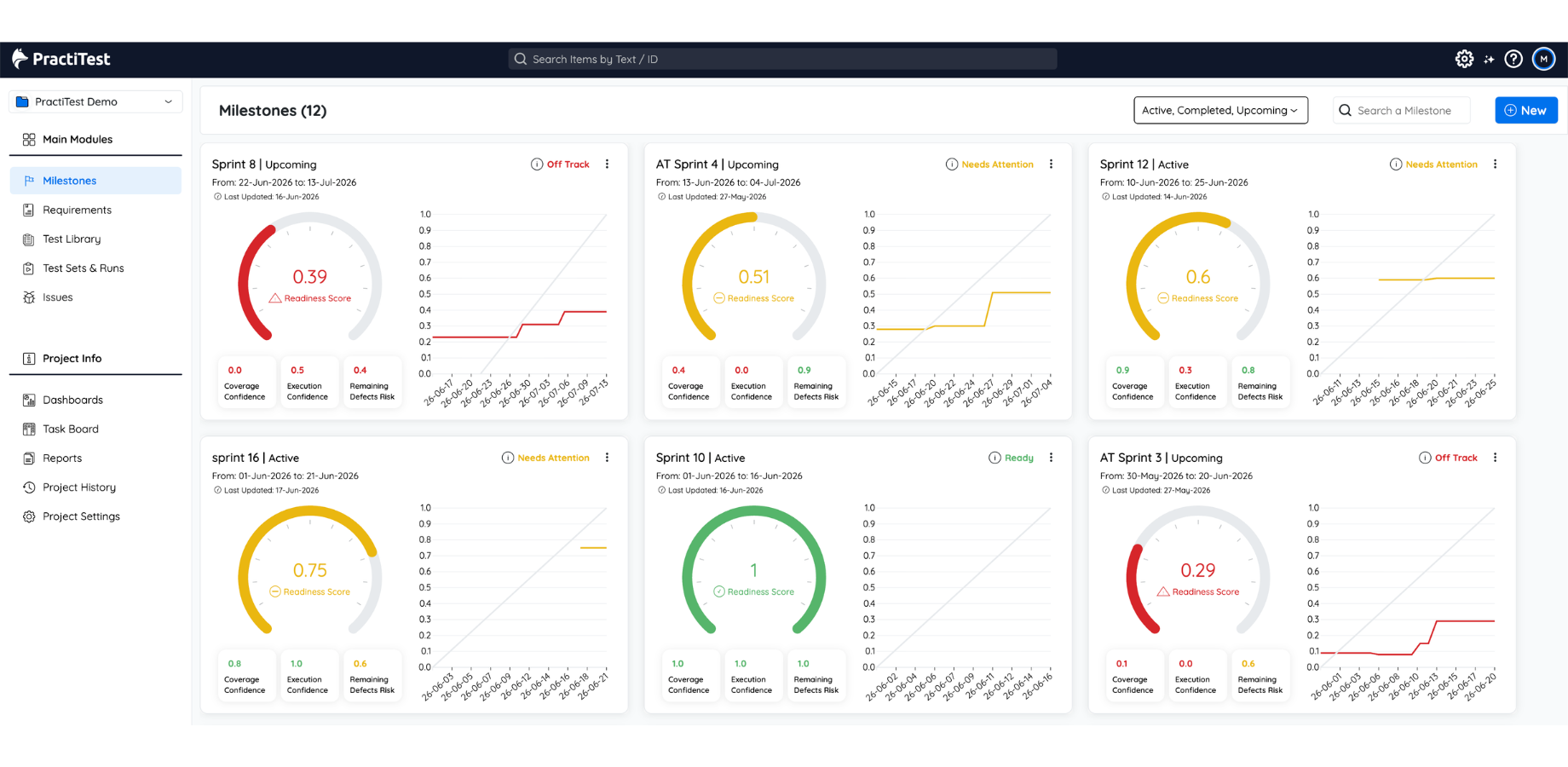
Task: Click the New milestone button
Action: tap(1526, 110)
